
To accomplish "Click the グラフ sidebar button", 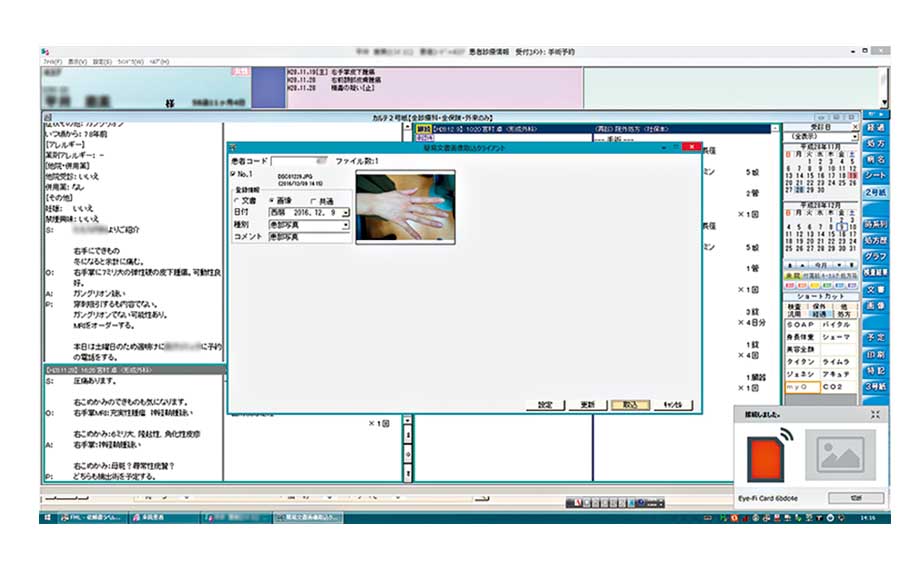I will (x=874, y=255).
